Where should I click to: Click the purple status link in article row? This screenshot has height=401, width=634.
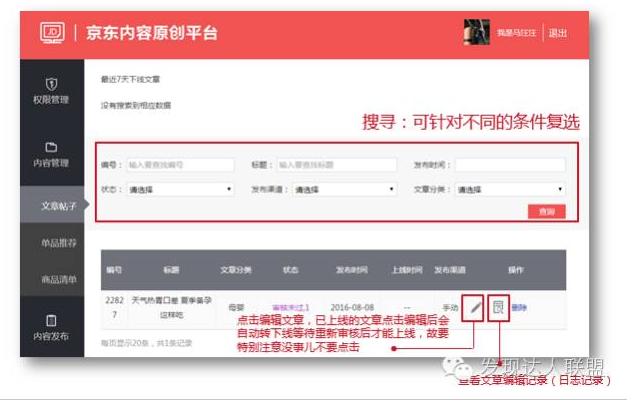click(x=291, y=308)
